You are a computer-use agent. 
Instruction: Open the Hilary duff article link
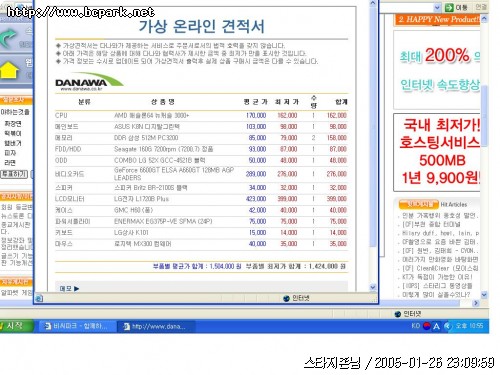[441, 233]
